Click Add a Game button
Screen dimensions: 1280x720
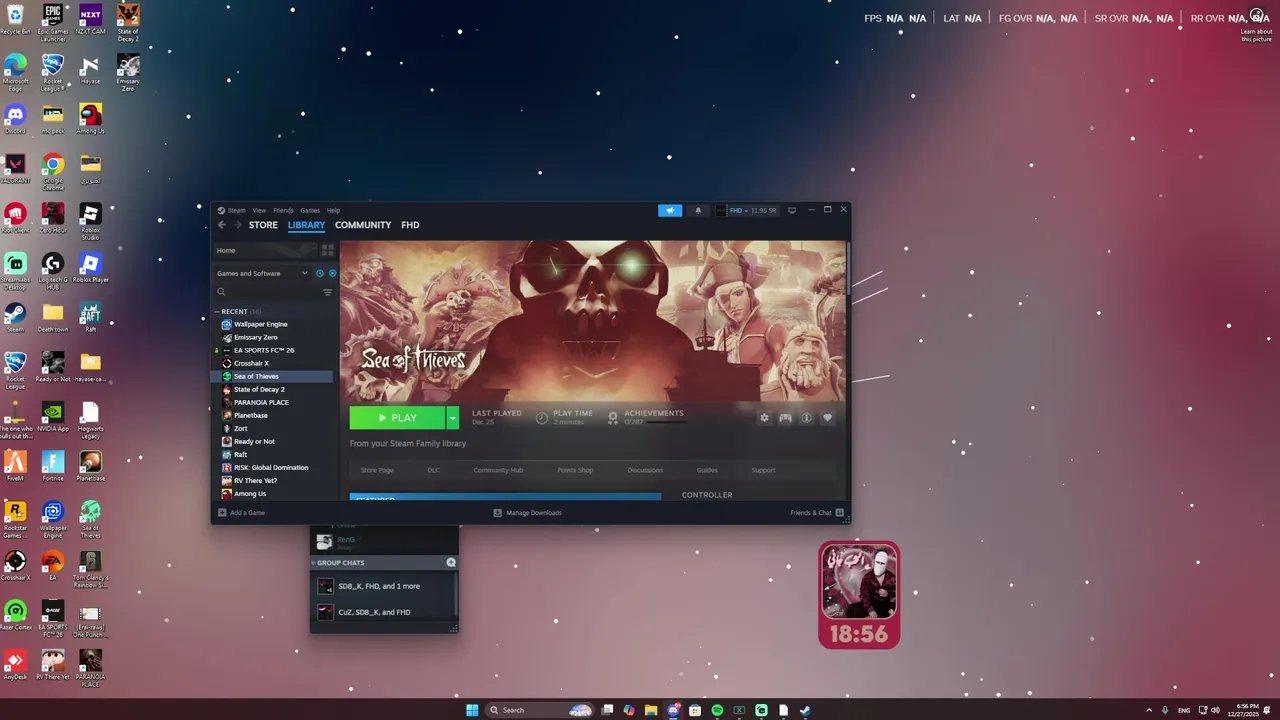pyautogui.click(x=242, y=513)
